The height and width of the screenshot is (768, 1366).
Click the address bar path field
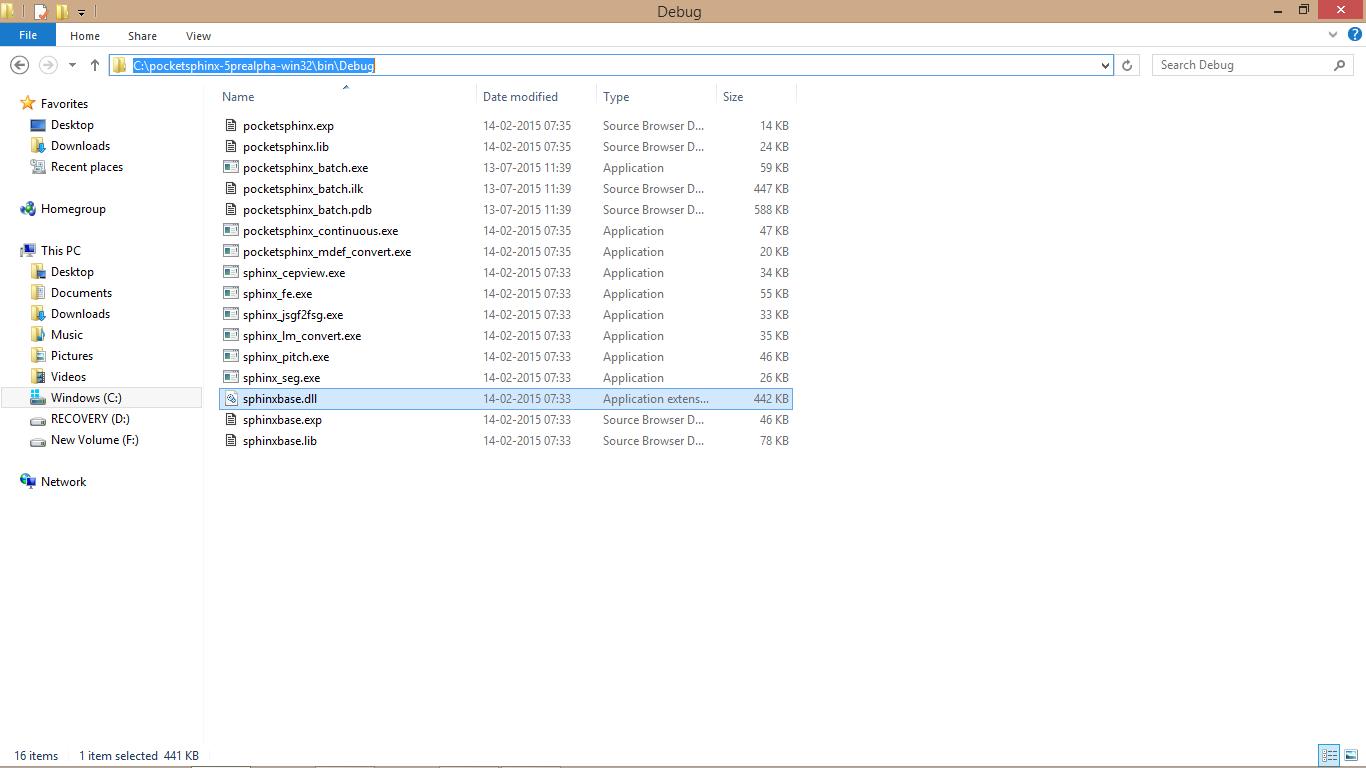[x=610, y=65]
